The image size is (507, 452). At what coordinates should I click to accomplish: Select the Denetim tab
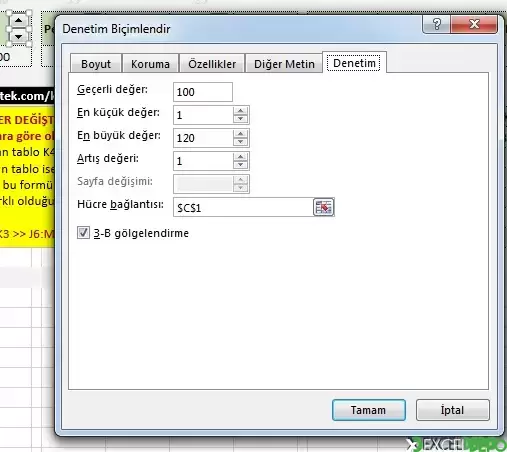click(x=354, y=63)
